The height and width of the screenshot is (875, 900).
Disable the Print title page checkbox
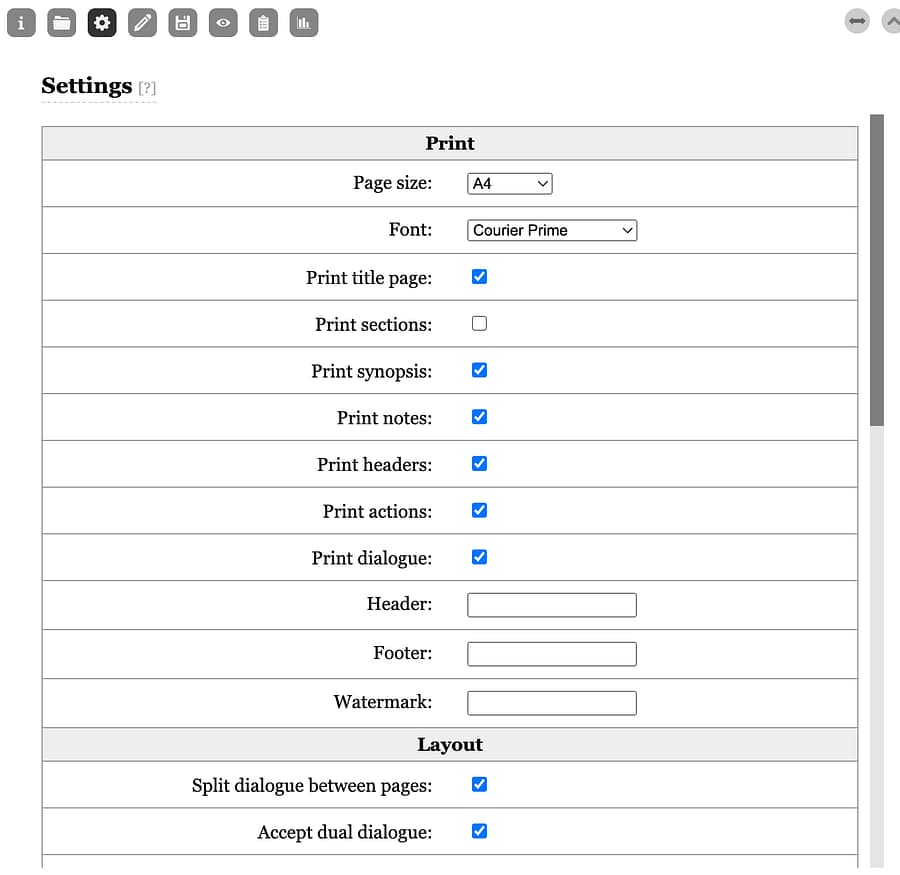[x=479, y=277]
